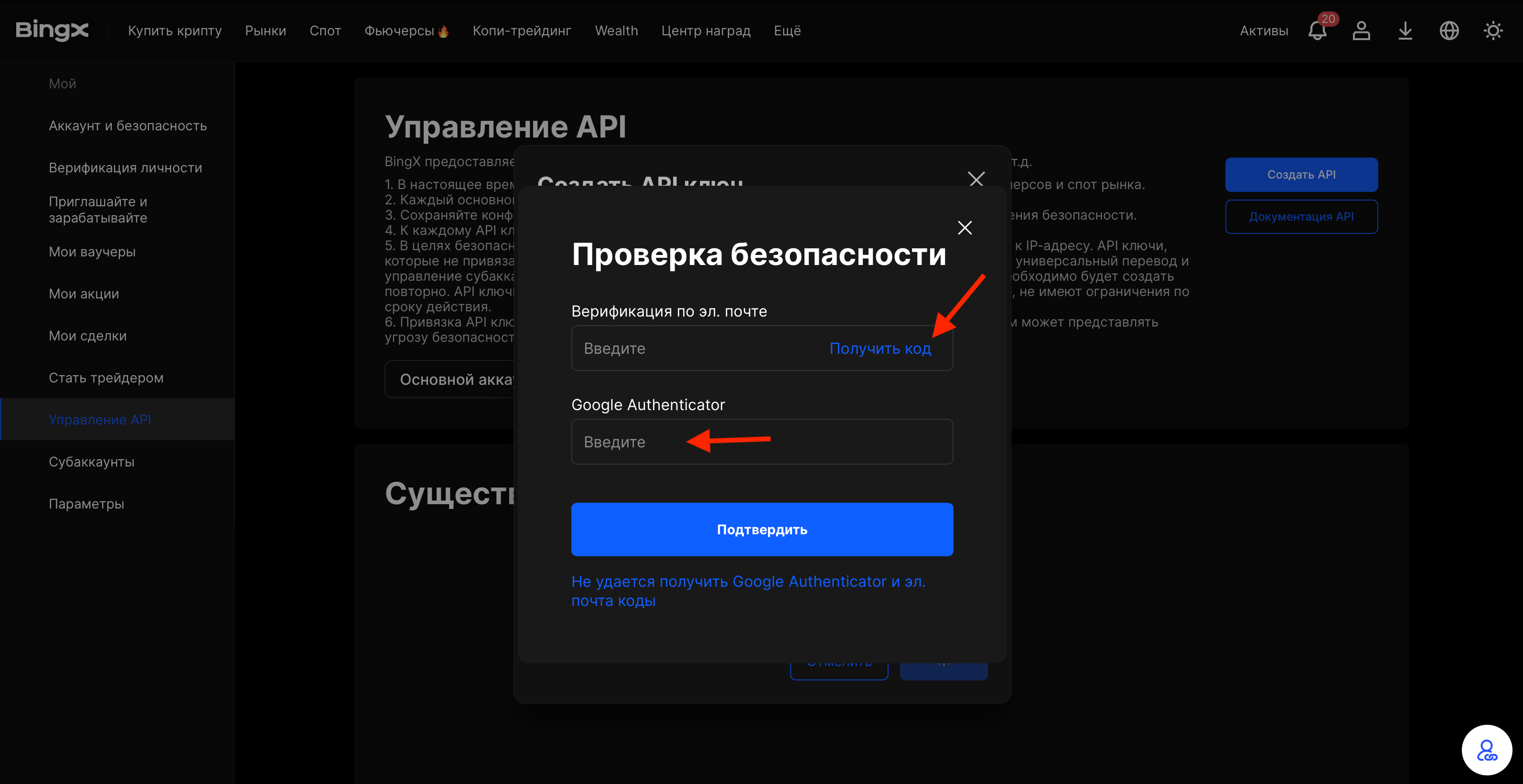Click the Создать API button
The width and height of the screenshot is (1523, 784).
point(1301,174)
